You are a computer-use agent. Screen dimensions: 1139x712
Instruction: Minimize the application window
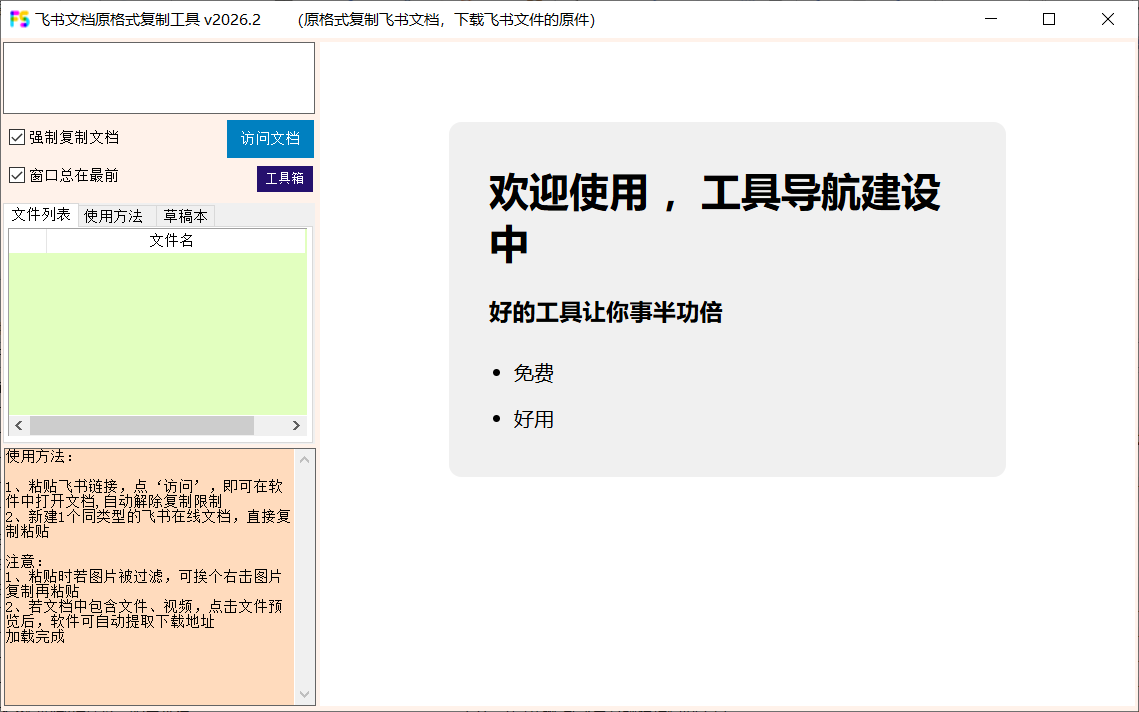990,19
